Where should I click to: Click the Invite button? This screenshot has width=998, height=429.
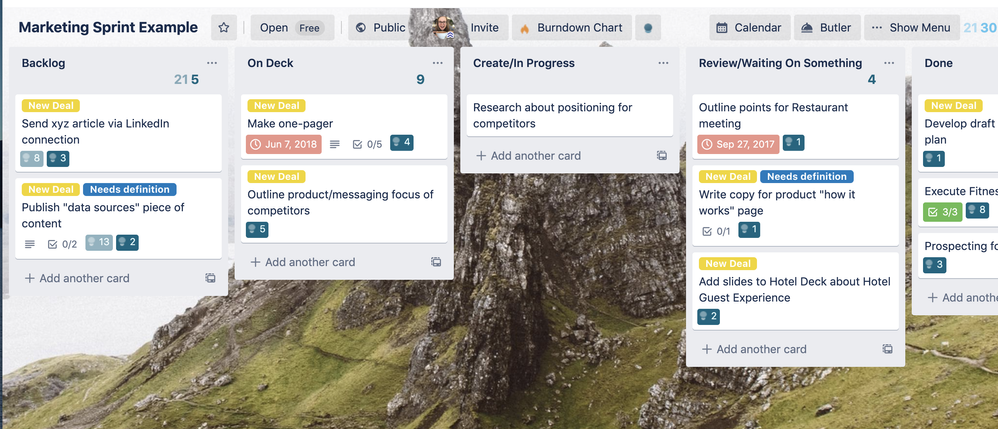point(484,28)
